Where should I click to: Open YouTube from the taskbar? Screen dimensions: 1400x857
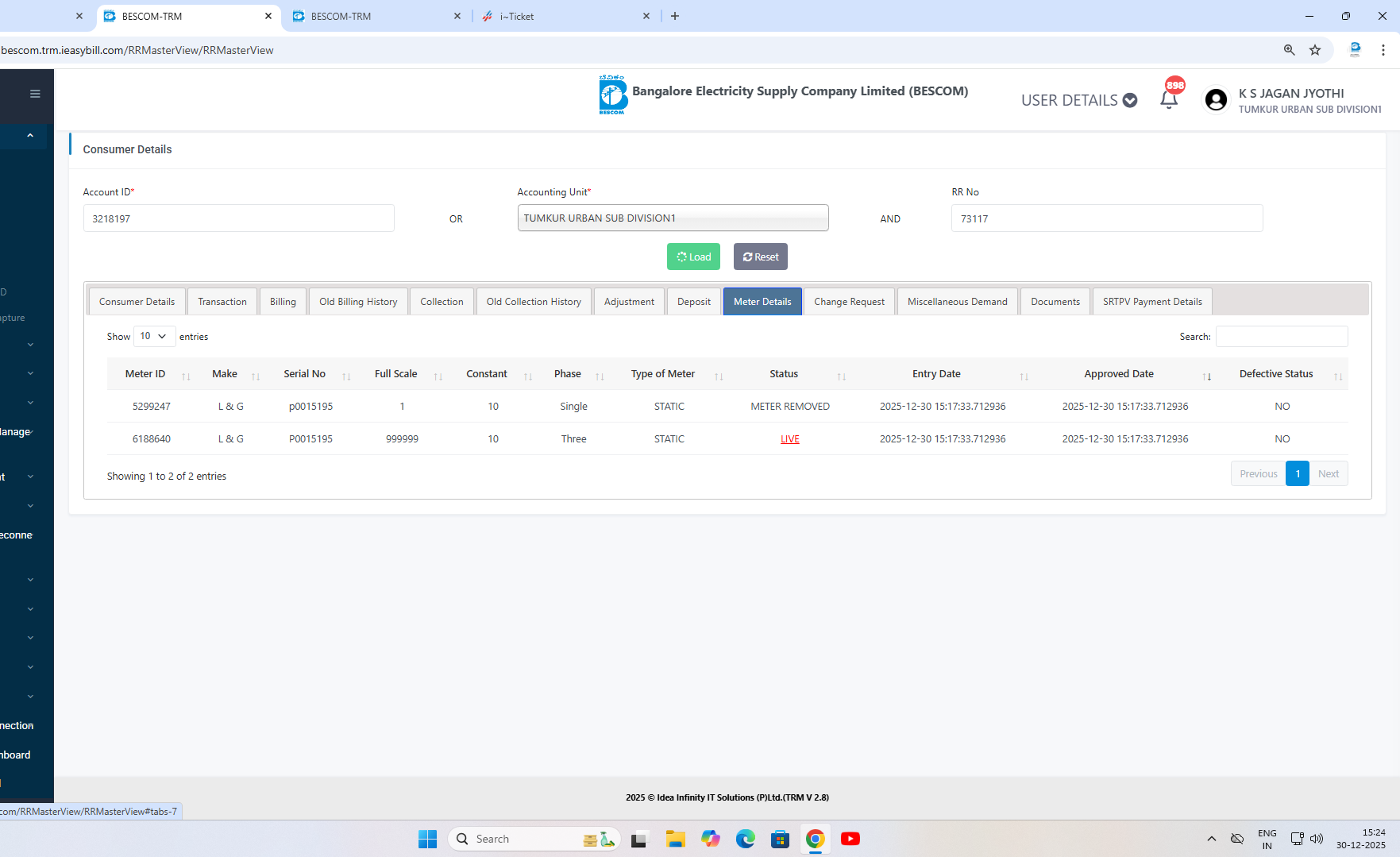(x=850, y=839)
